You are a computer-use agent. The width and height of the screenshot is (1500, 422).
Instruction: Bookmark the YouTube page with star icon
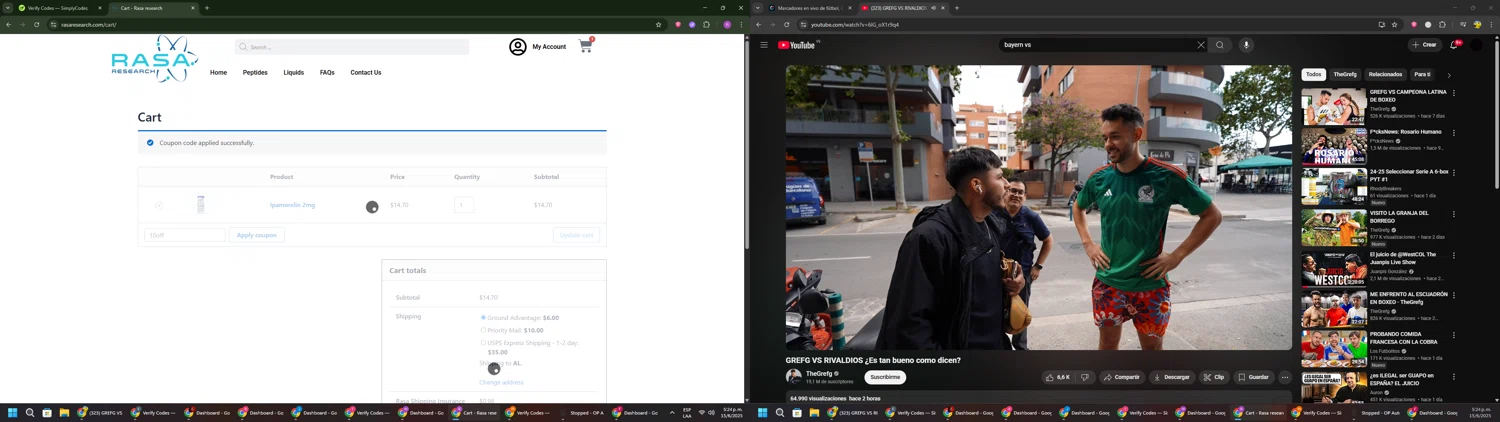click(1395, 24)
